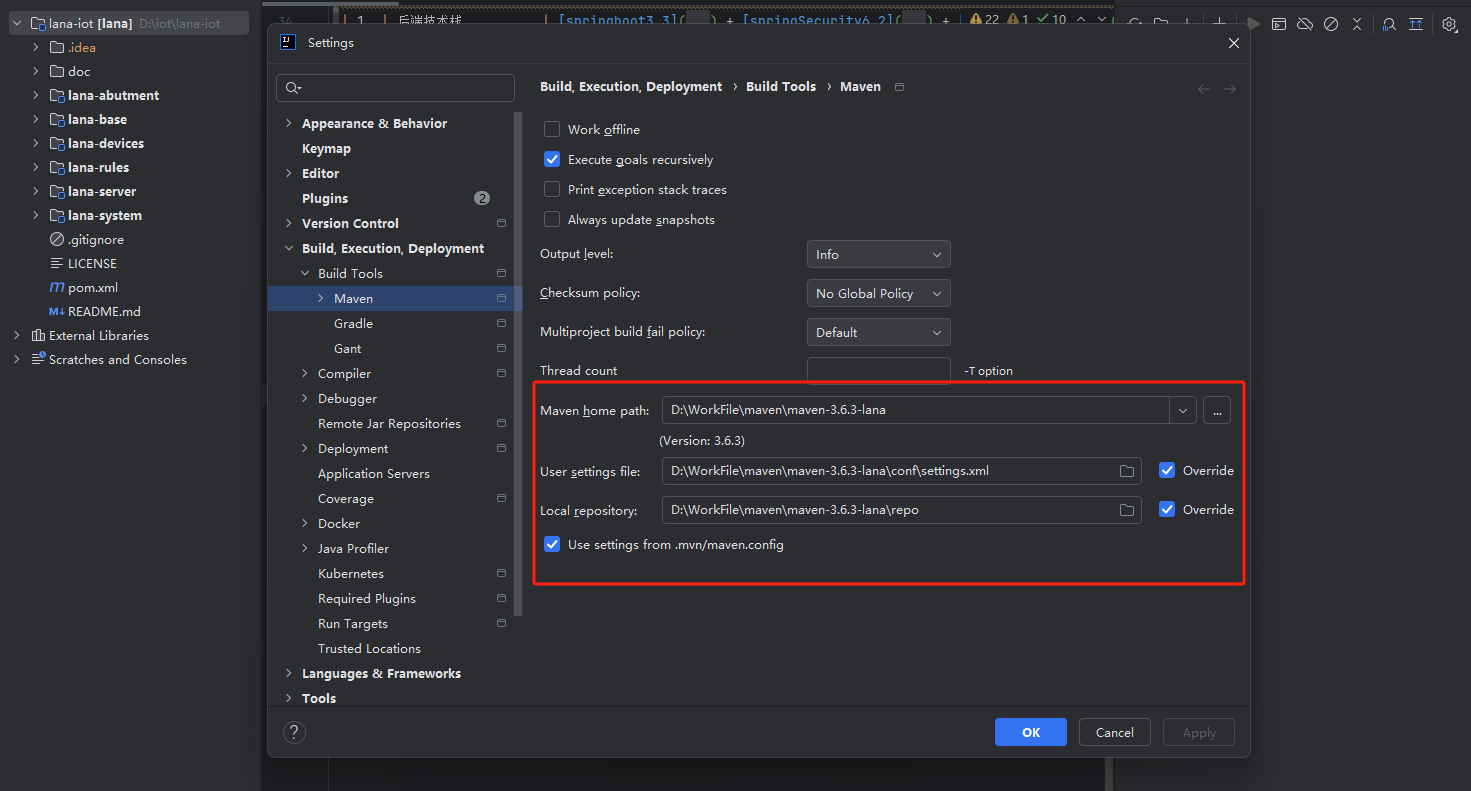
Task: Click the Toggle Skip Tests mode icon
Action: click(x=1331, y=24)
